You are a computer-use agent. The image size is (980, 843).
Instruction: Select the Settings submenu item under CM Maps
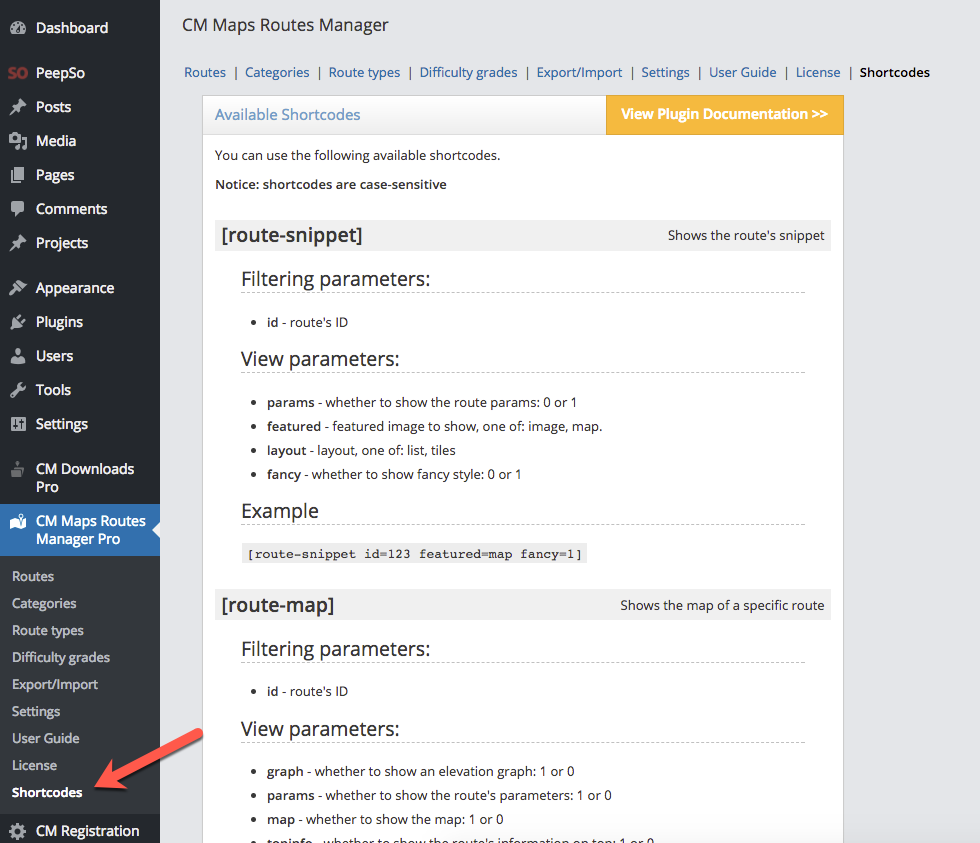[x=36, y=711]
